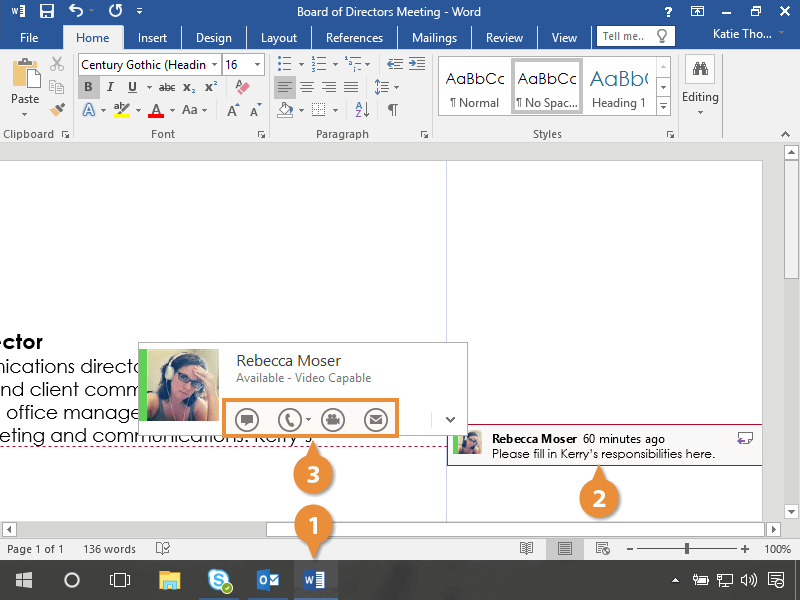The image size is (800, 600).
Task: Open the font size dropdown
Action: click(x=258, y=65)
